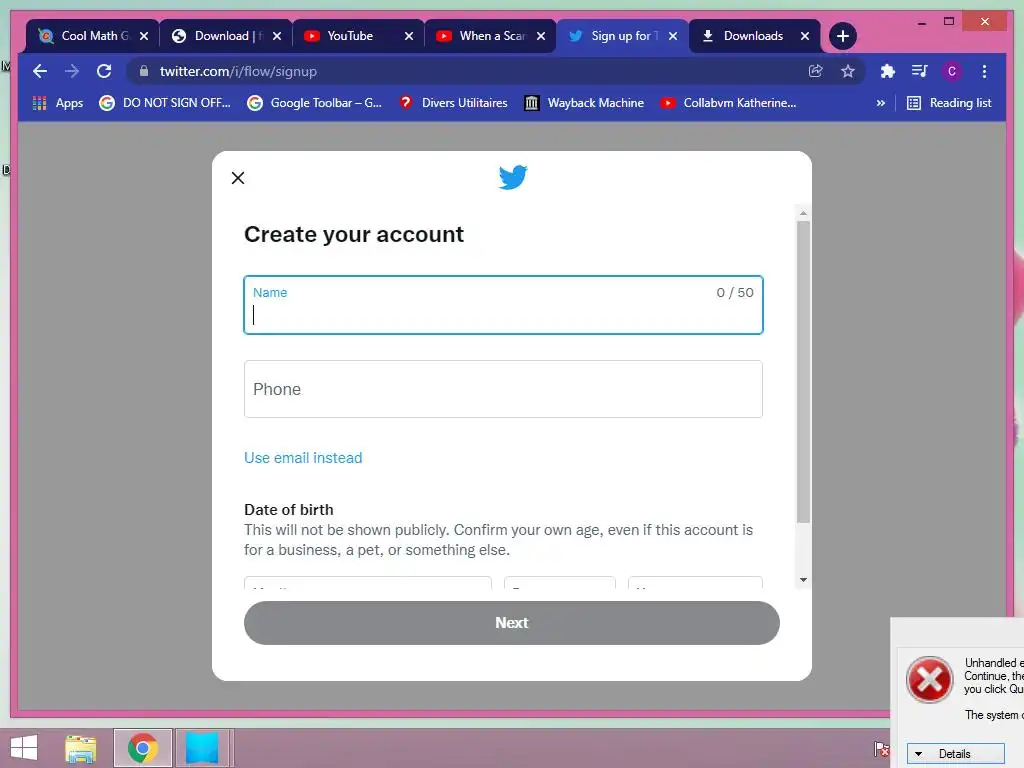Open Apps bookmark shortcut
The height and width of the screenshot is (768, 1024).
point(58,103)
